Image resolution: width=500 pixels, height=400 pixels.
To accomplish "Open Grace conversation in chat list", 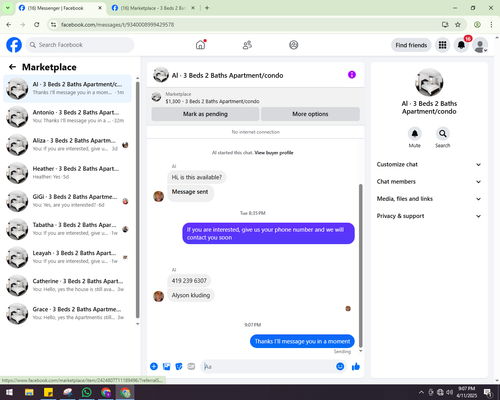I will [x=67, y=313].
